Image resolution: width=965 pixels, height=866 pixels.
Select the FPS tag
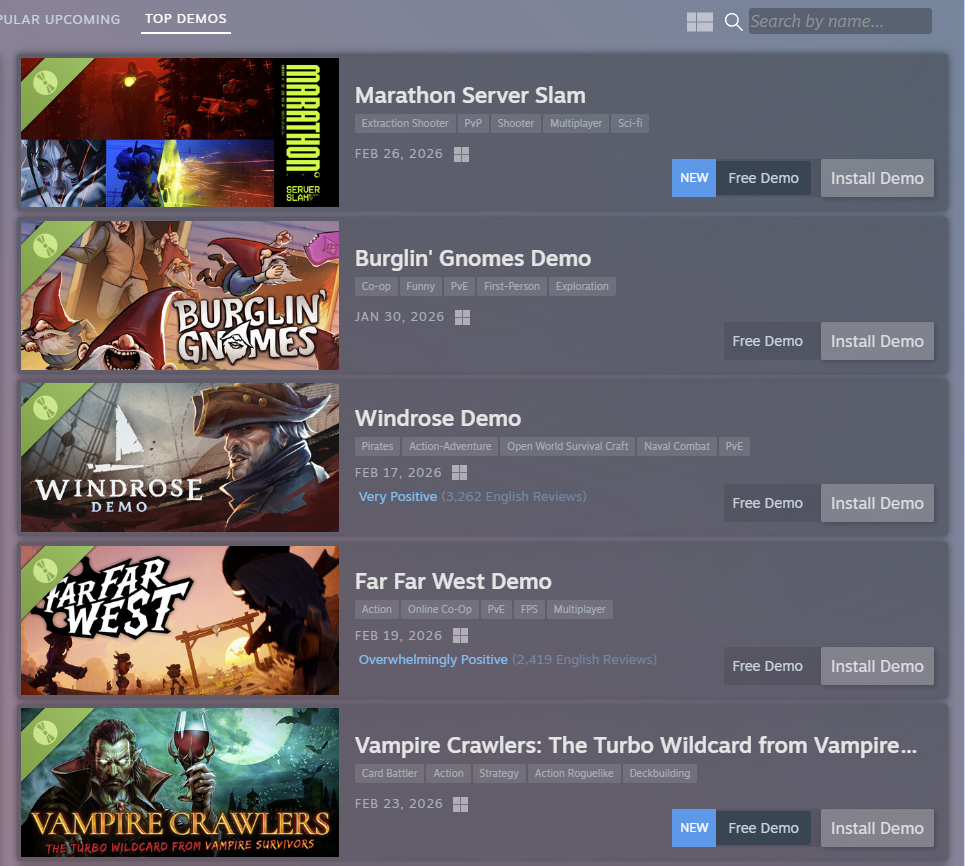529,610
